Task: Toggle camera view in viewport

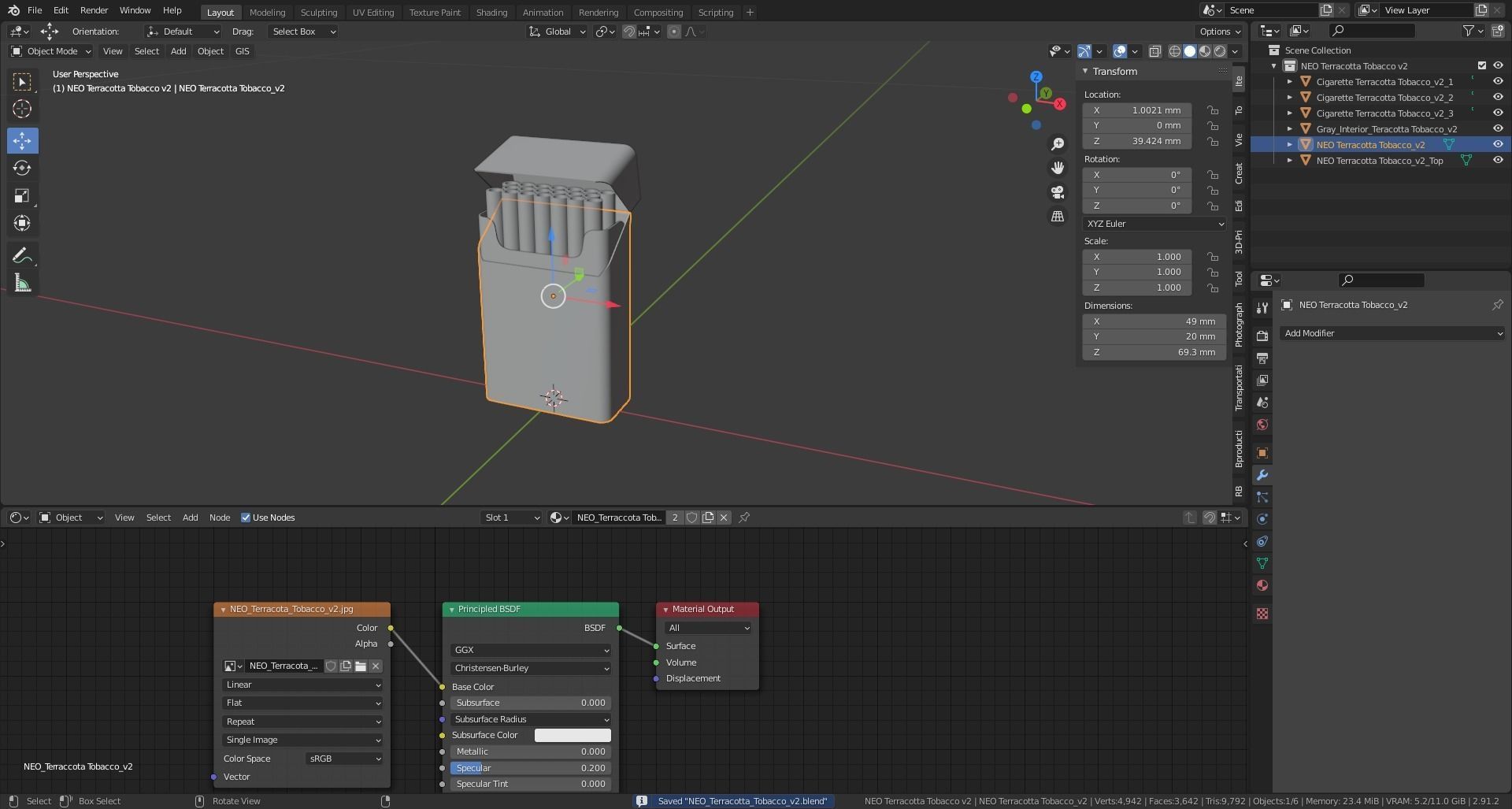Action: 1058,192
